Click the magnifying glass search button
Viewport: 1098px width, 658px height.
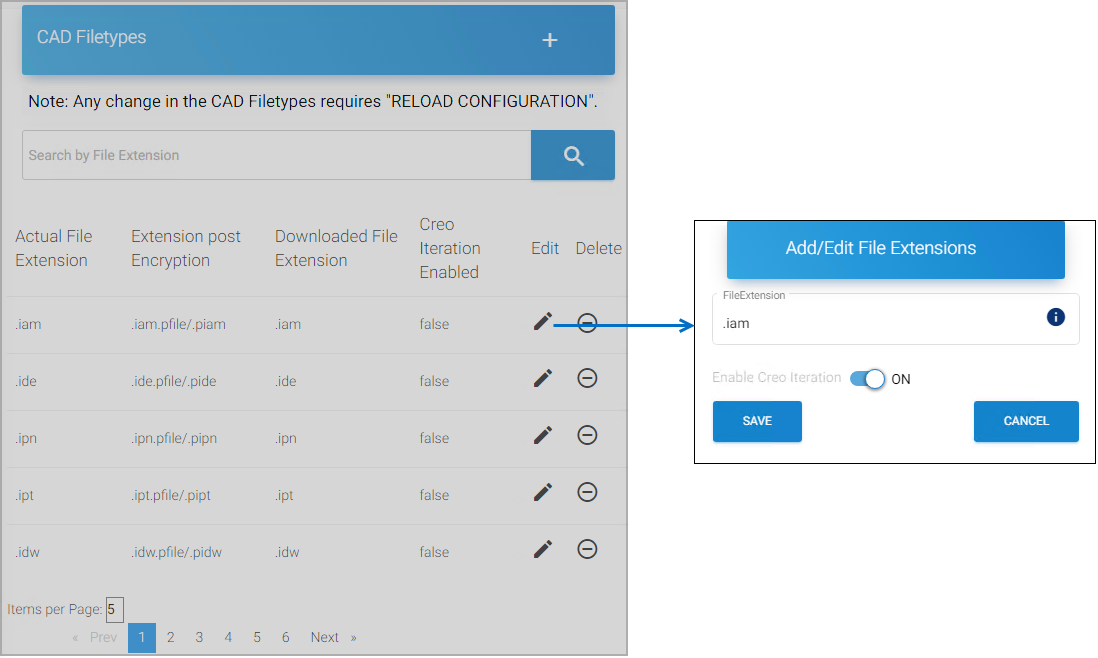tap(573, 156)
